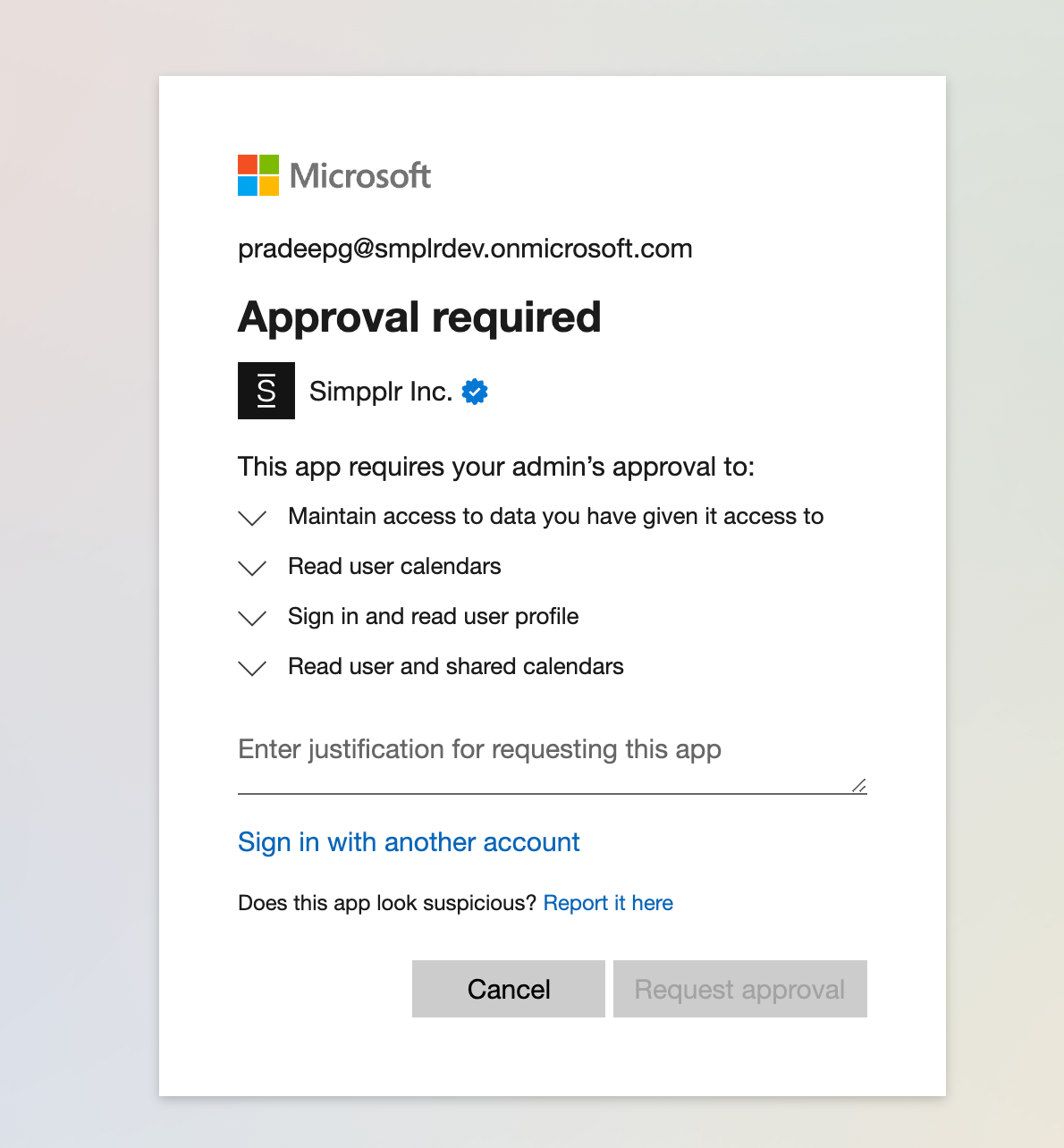The height and width of the screenshot is (1148, 1064).
Task: Click the red square in the Microsoft logo
Action: 247,164
